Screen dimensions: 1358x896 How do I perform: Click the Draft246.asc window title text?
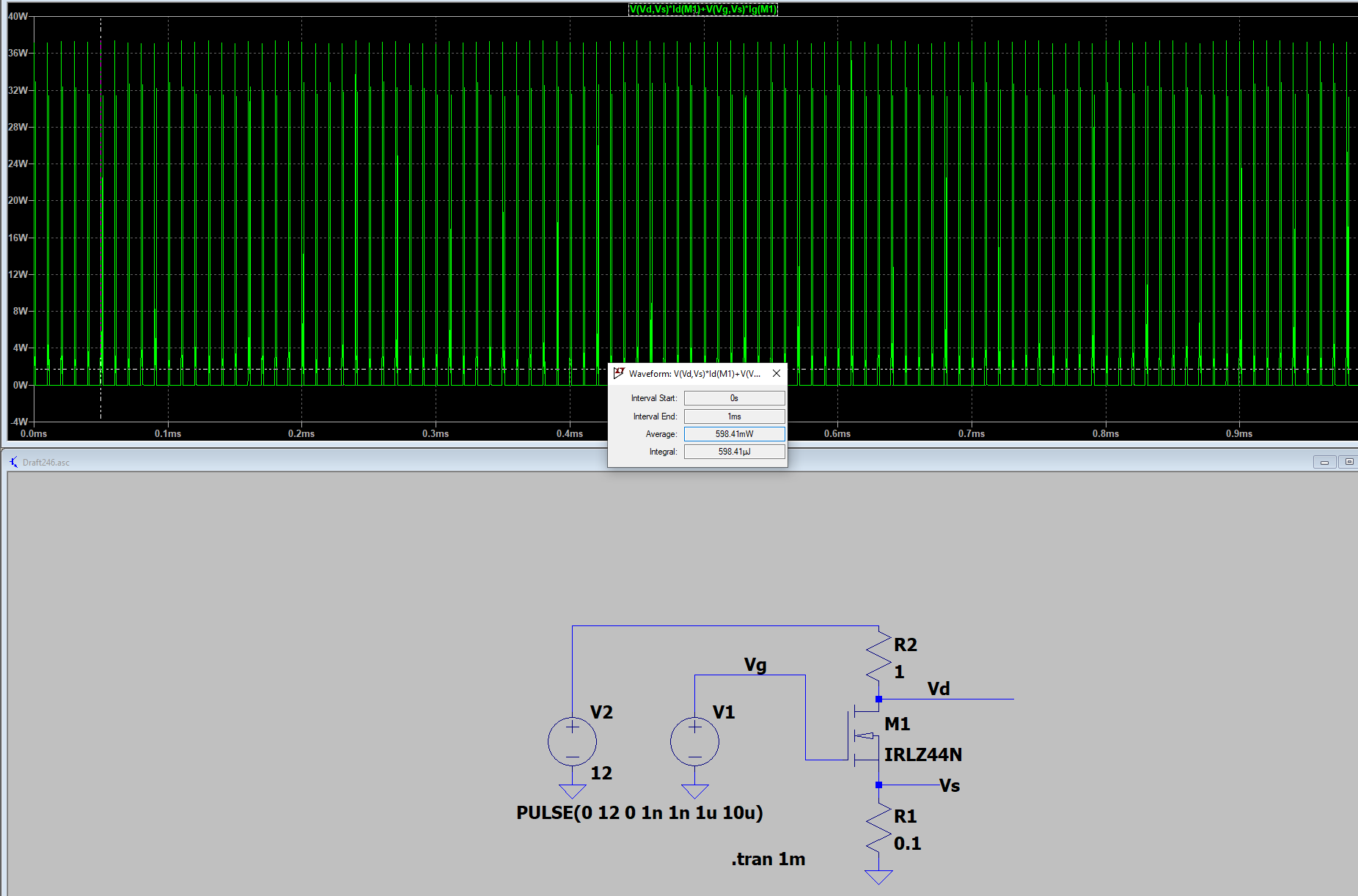(x=46, y=463)
